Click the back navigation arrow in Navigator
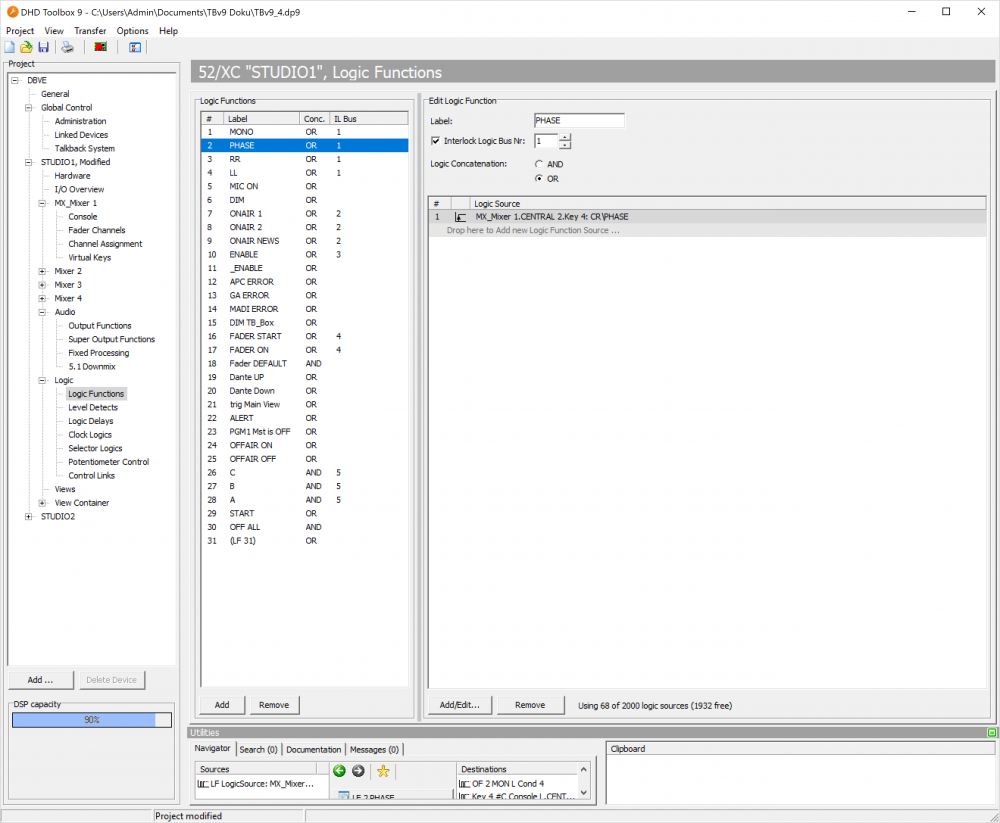 coord(339,771)
